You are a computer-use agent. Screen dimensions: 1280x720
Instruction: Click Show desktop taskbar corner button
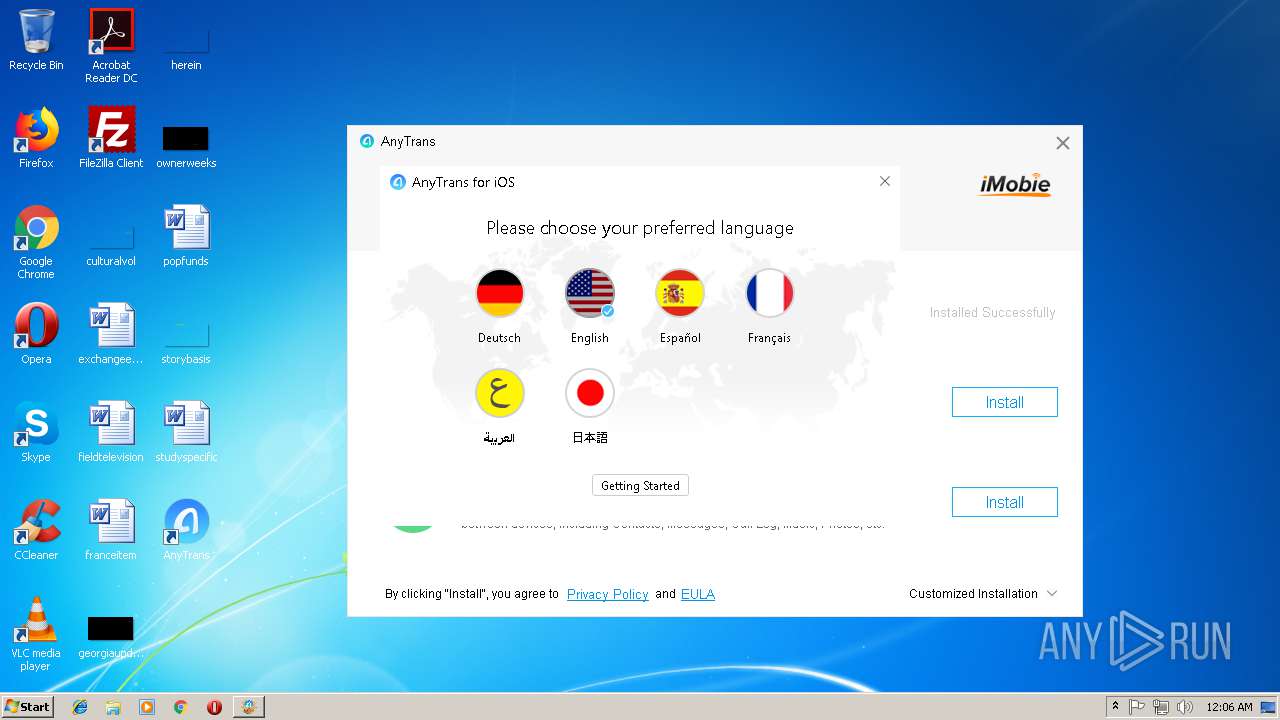pos(1270,707)
